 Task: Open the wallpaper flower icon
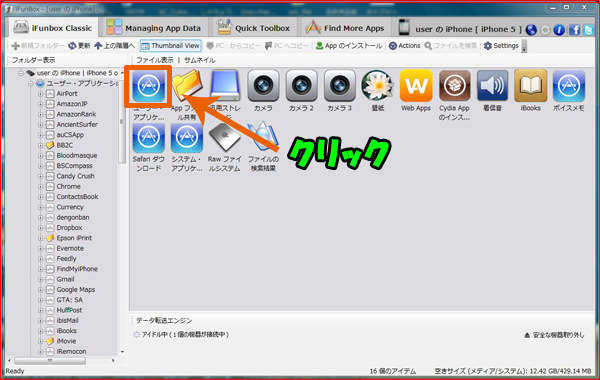(x=377, y=86)
